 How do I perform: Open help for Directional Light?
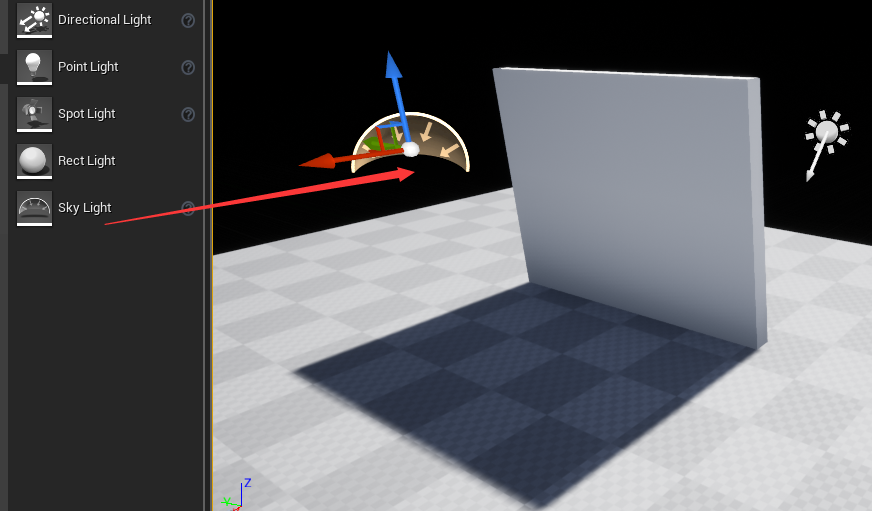[188, 20]
